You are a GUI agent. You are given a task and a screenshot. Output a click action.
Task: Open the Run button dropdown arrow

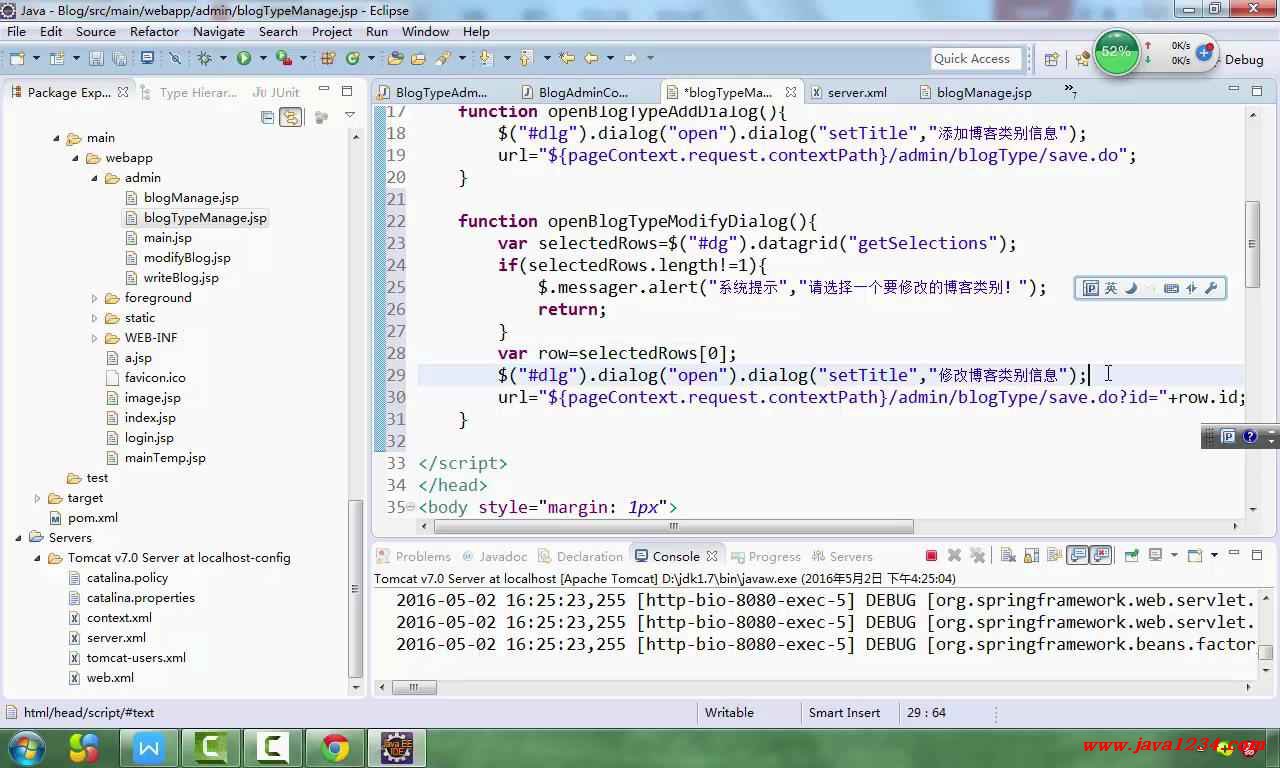coord(263,58)
